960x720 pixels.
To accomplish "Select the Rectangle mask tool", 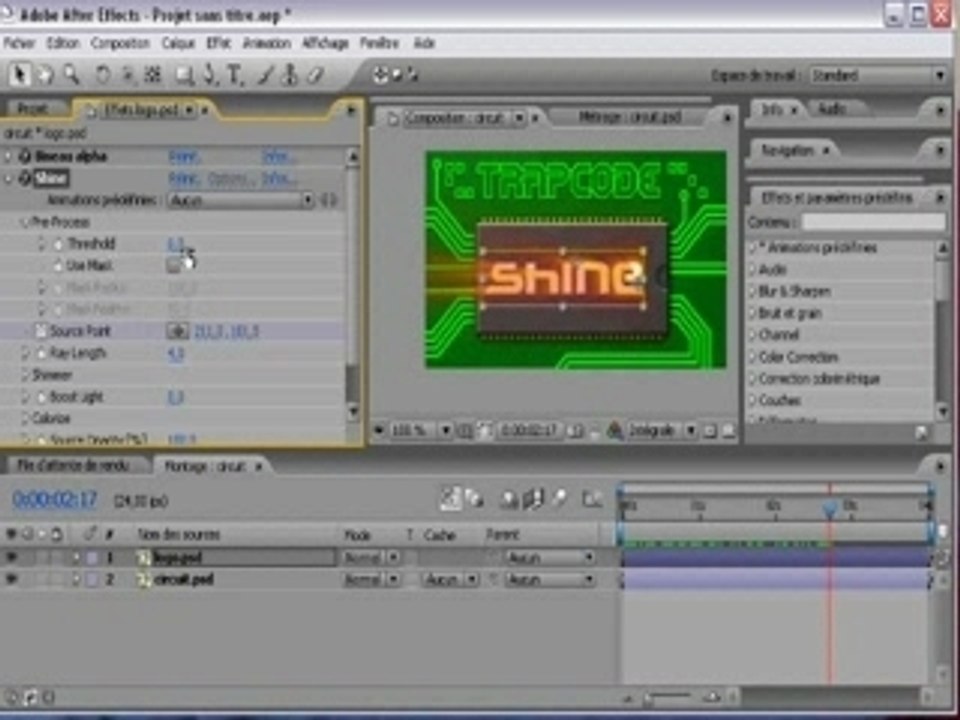I will pyautogui.click(x=184, y=75).
